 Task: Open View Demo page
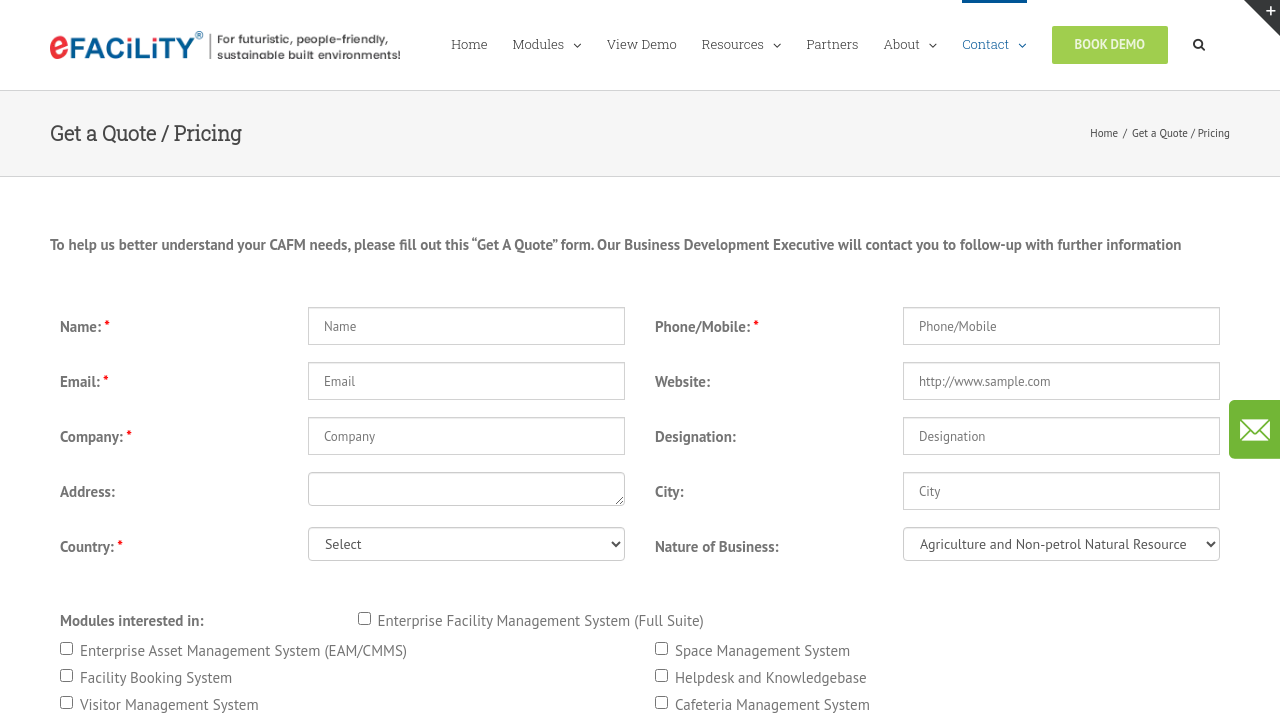[642, 45]
